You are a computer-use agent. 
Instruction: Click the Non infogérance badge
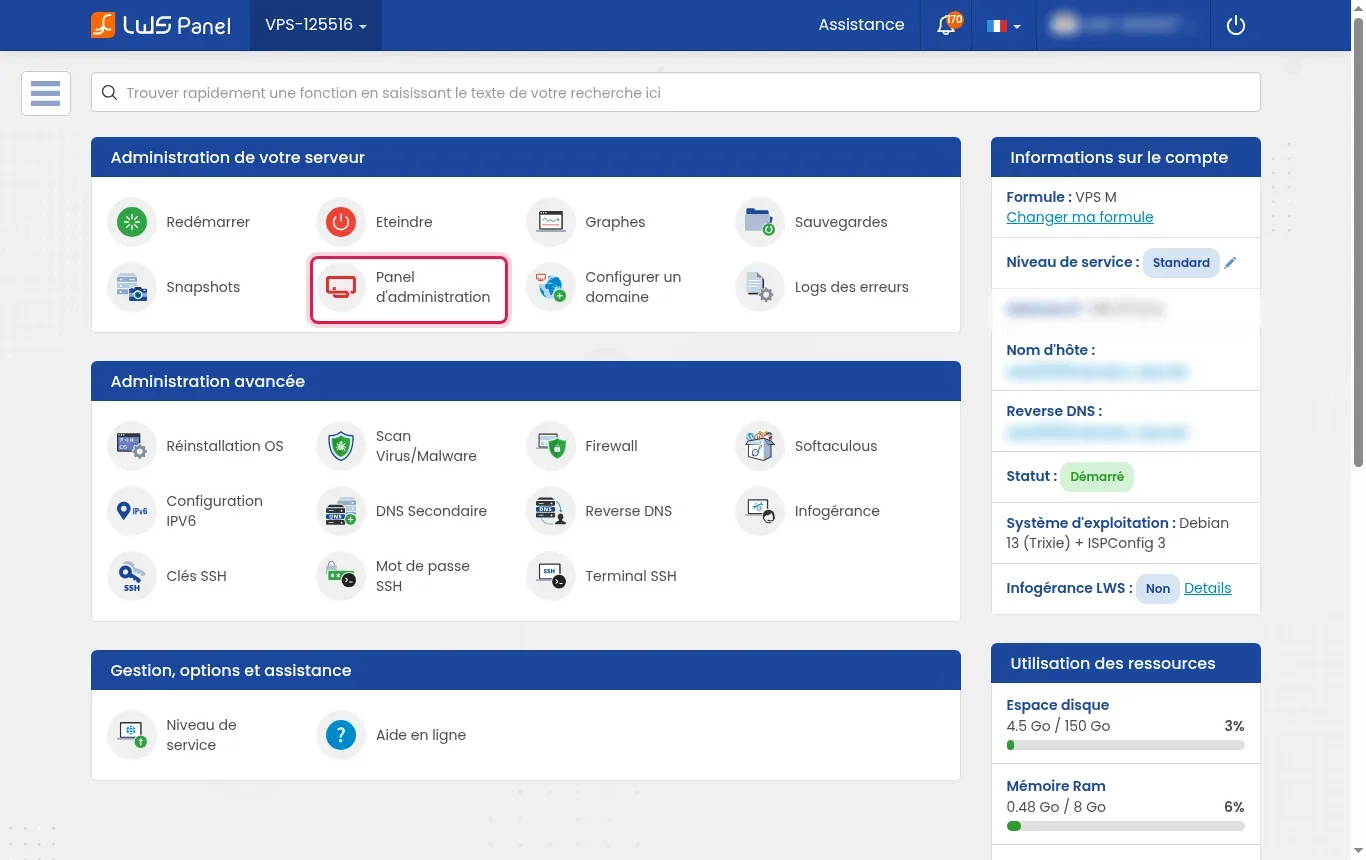pos(1158,589)
